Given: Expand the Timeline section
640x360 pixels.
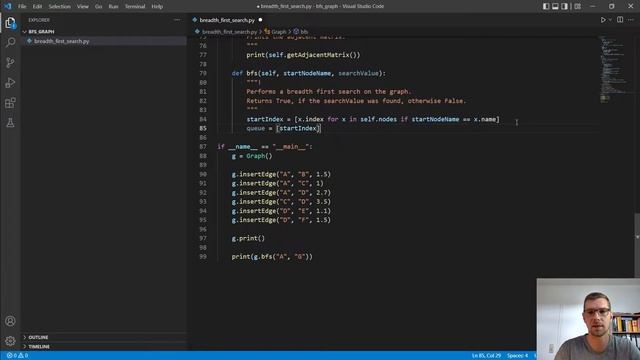Looking at the screenshot, I should point(39,347).
